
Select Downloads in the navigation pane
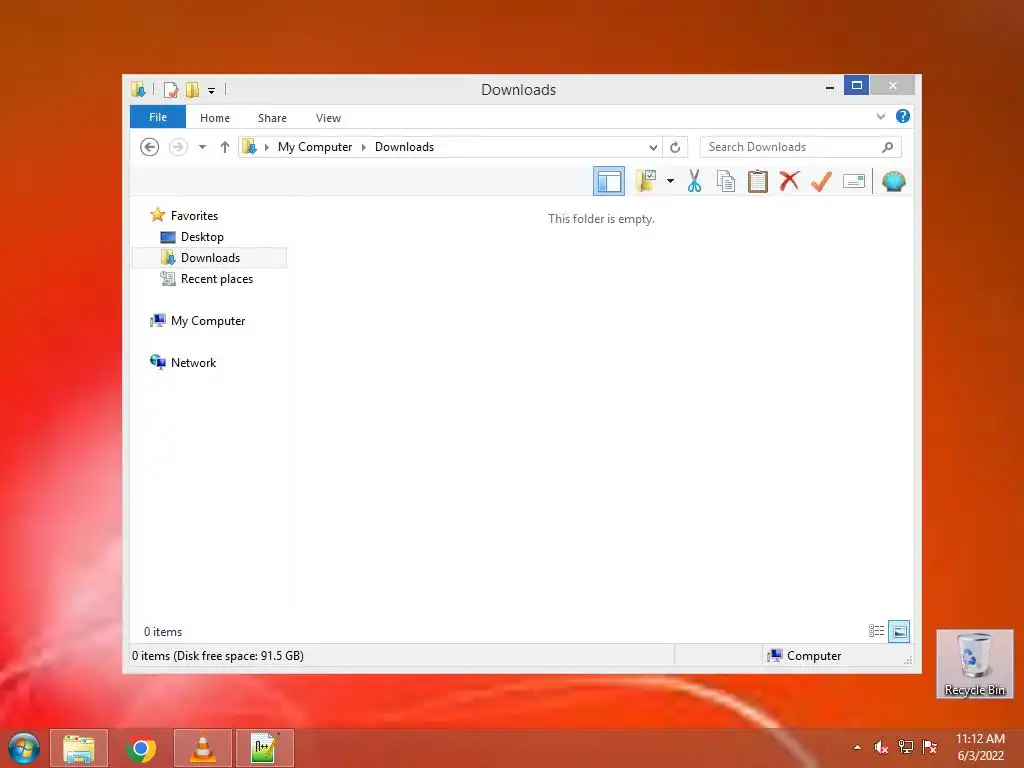(x=210, y=258)
